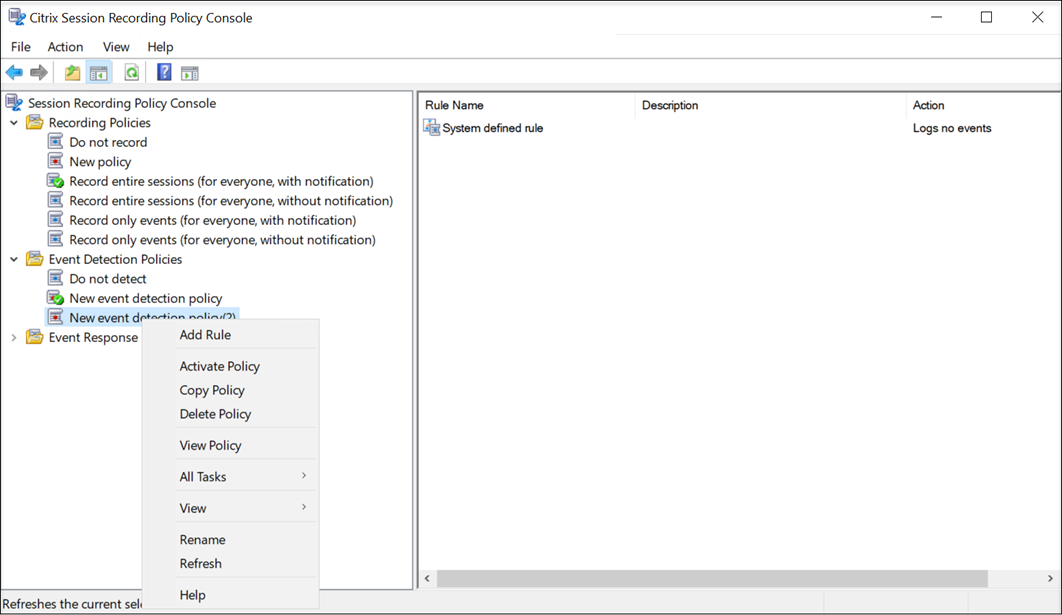Click the Refresh toolbar icon
The width and height of the screenshot is (1062, 615).
click(x=132, y=72)
